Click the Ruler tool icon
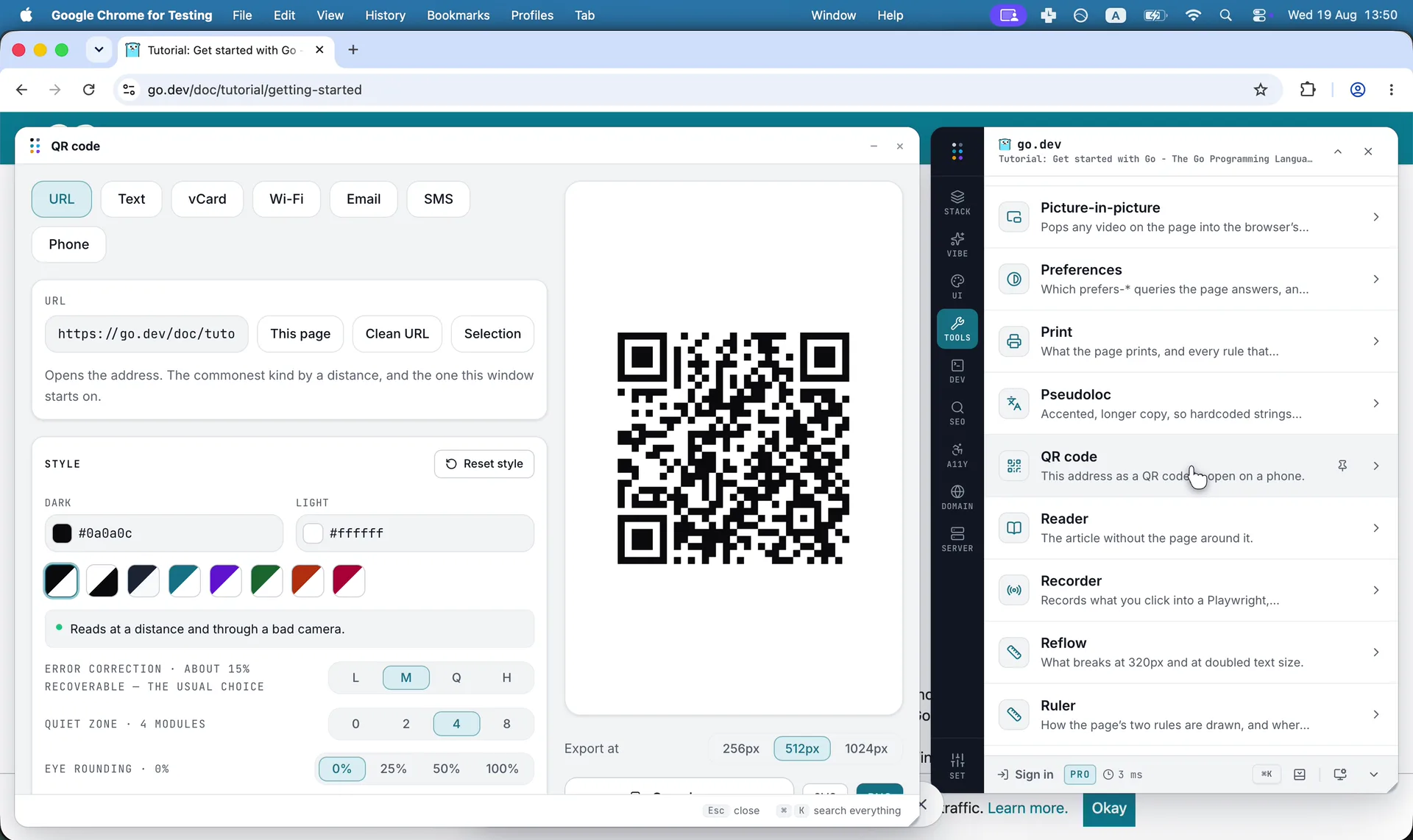 click(1014, 714)
